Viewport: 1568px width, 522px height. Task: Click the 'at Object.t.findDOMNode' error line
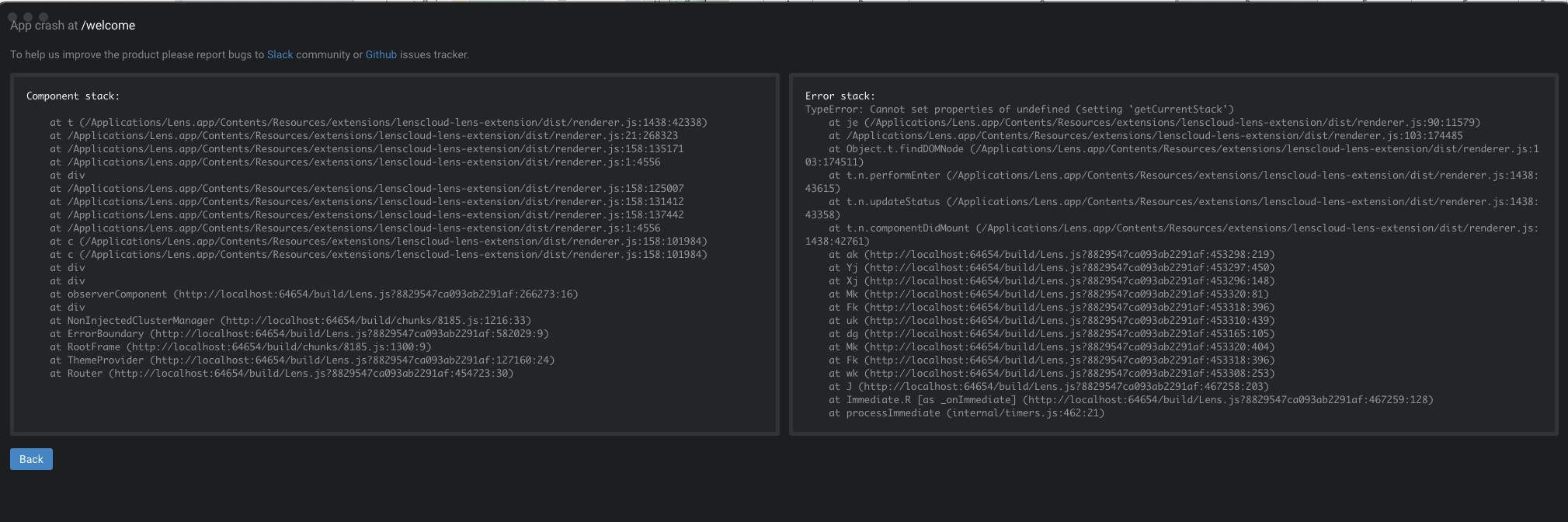1172,155
